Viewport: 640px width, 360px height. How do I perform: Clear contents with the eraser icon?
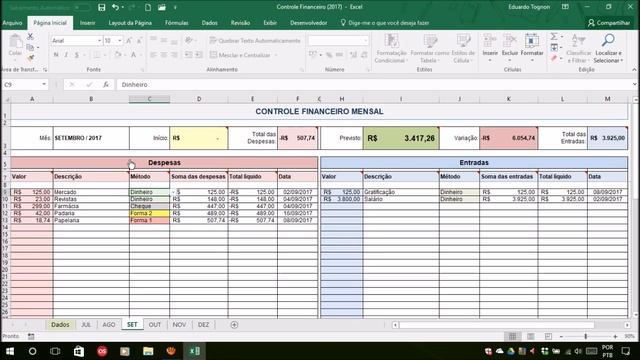[554, 59]
